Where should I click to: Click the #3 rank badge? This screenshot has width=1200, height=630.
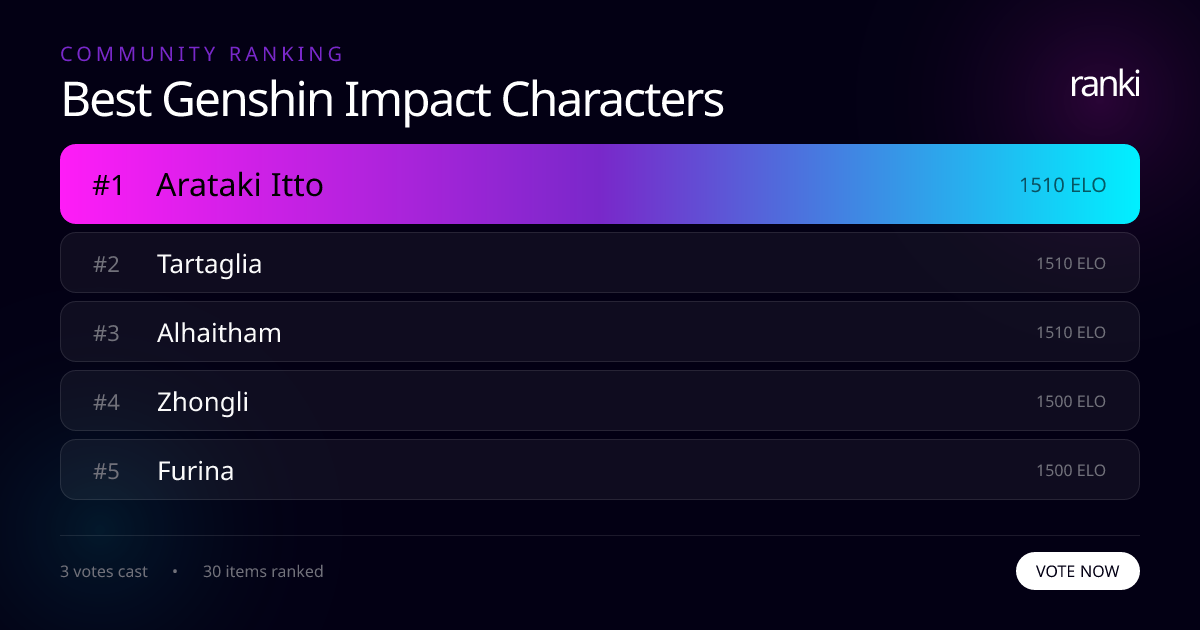pos(105,331)
